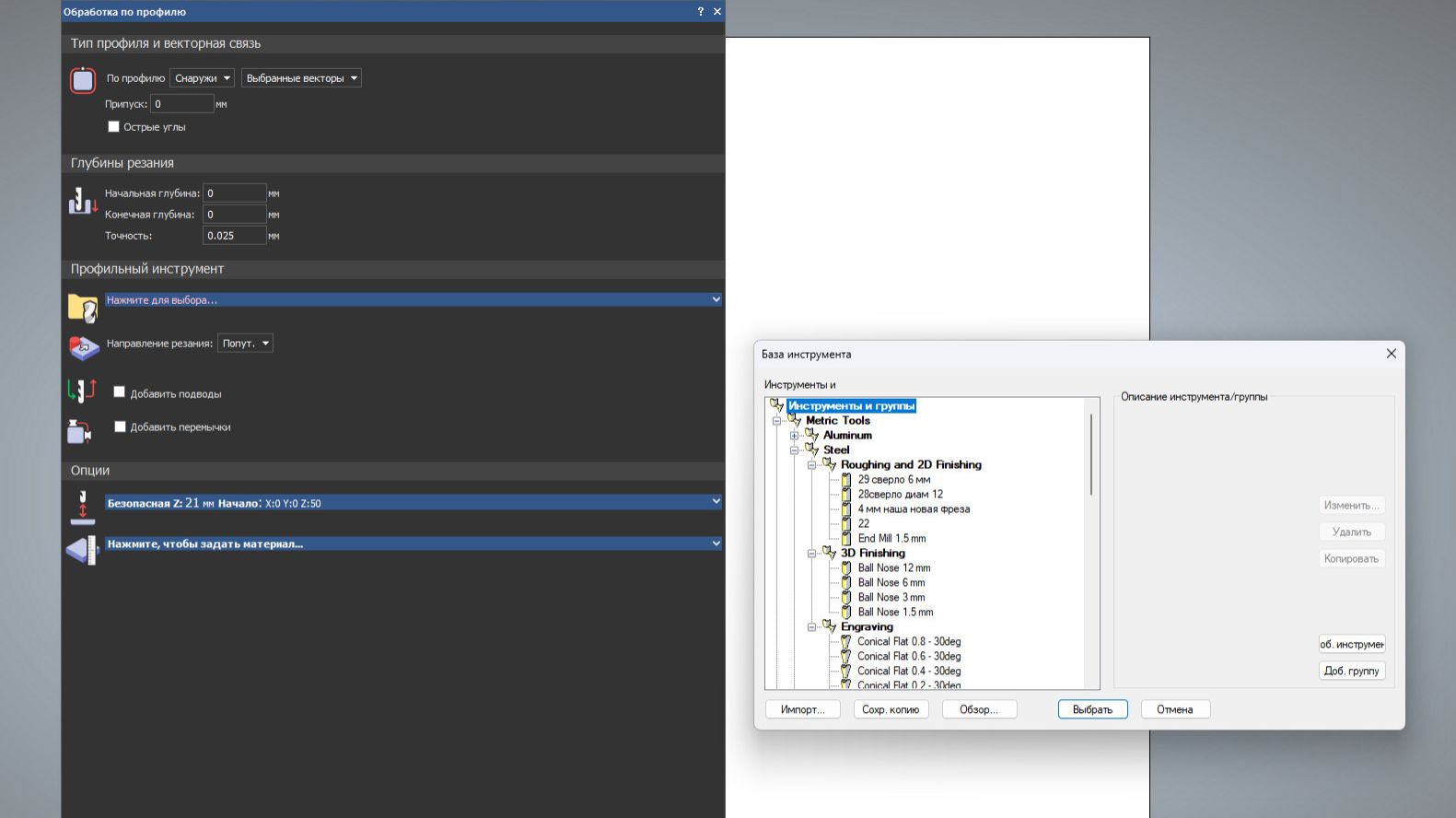
Task: Click the Roughing and 2D Finishing group icon
Action: tap(830, 464)
